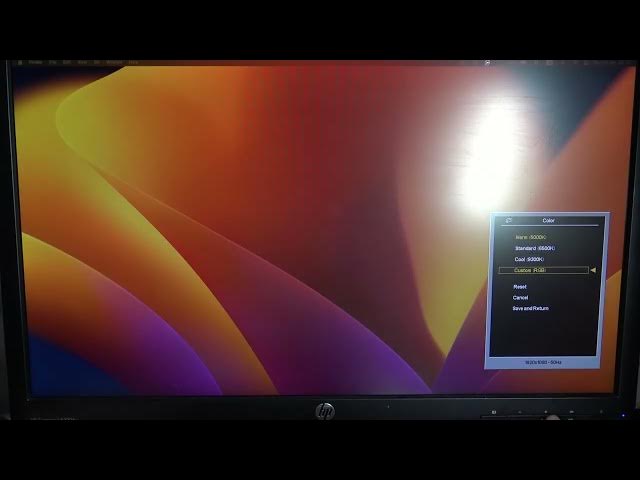Click the yellow arrow beside Custom (RGB)
Image resolution: width=640 pixels, height=480 pixels.
pos(593,270)
